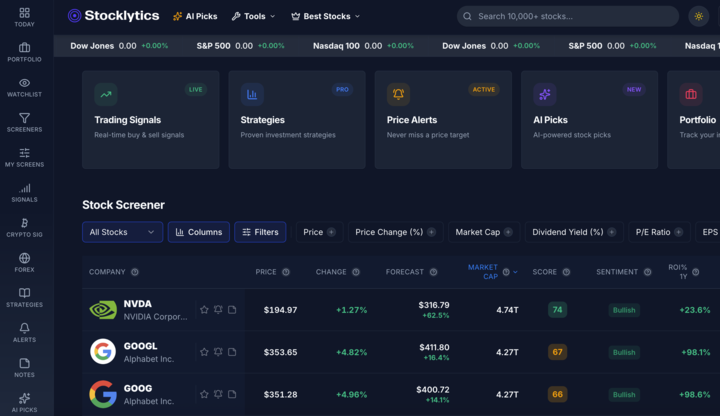The width and height of the screenshot is (720, 416).
Task: Focus the stock search field
Action: click(x=568, y=16)
